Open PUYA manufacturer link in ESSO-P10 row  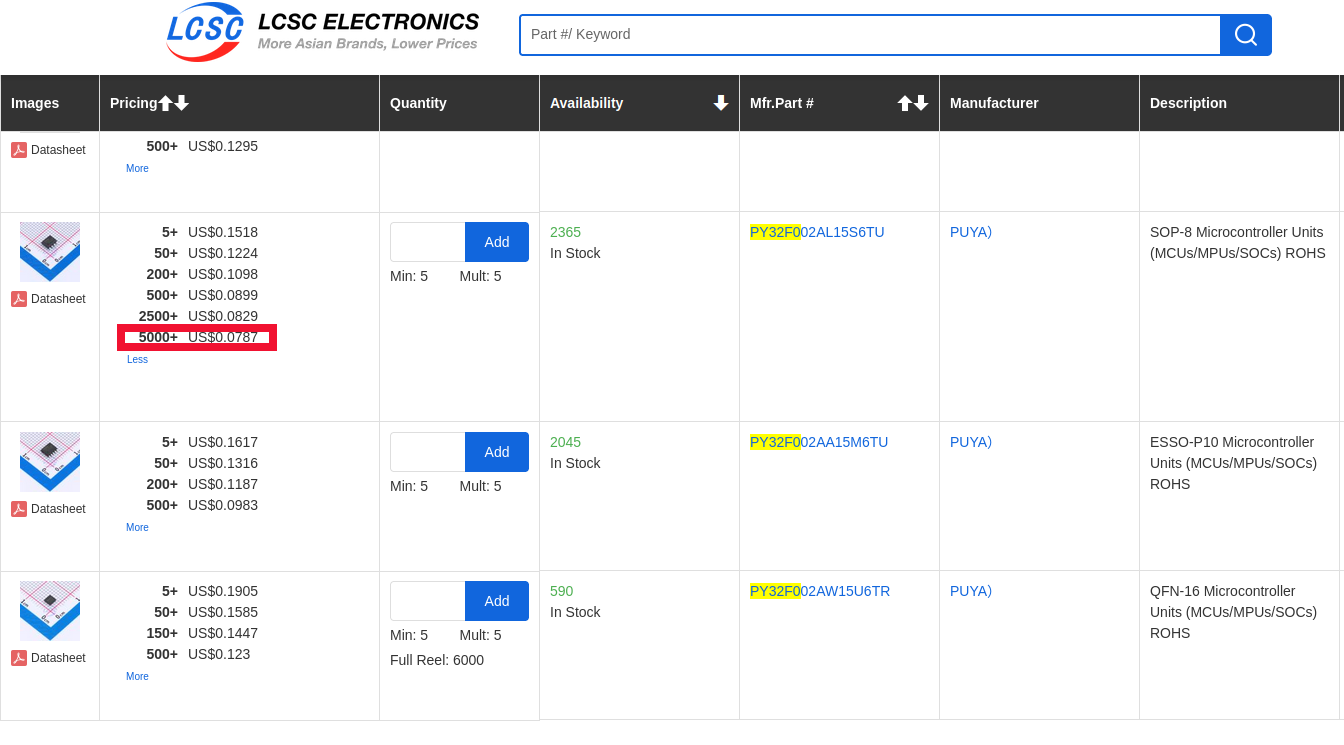click(971, 442)
